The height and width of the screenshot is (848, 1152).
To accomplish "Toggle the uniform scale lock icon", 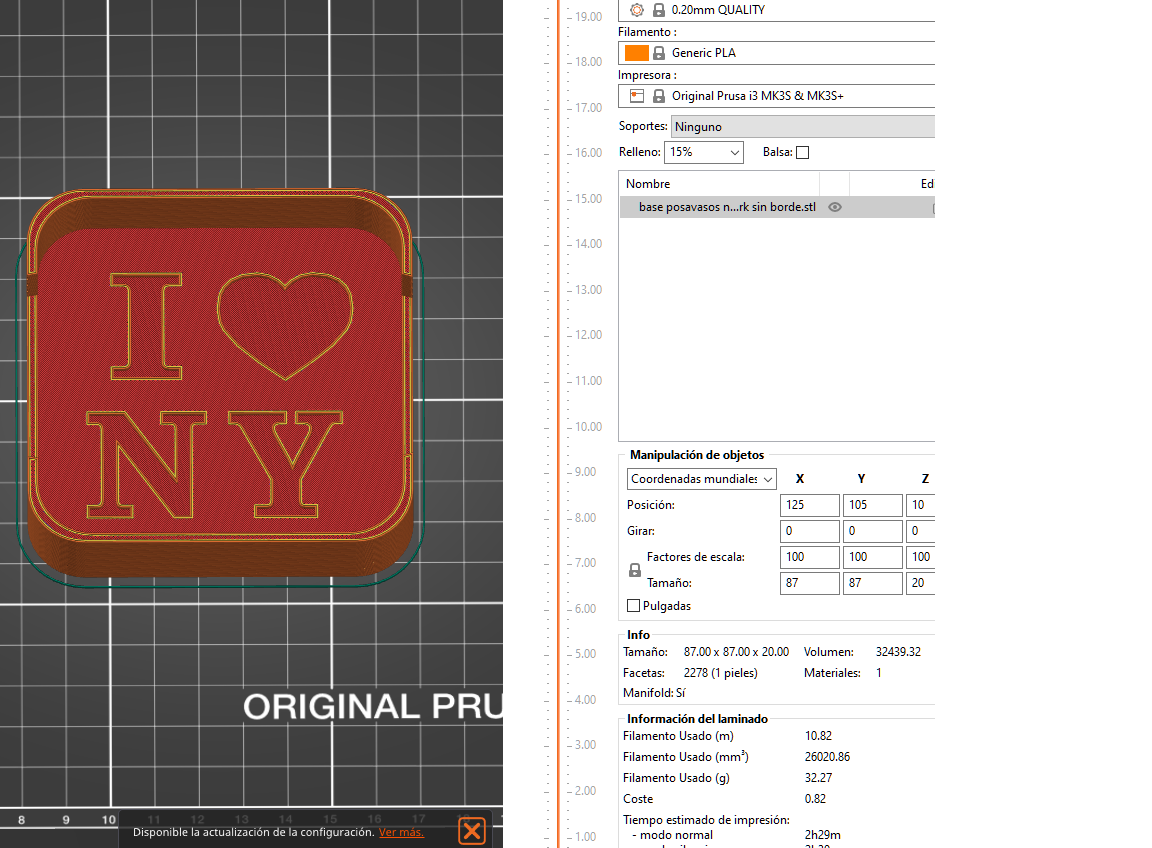I will tap(634, 570).
